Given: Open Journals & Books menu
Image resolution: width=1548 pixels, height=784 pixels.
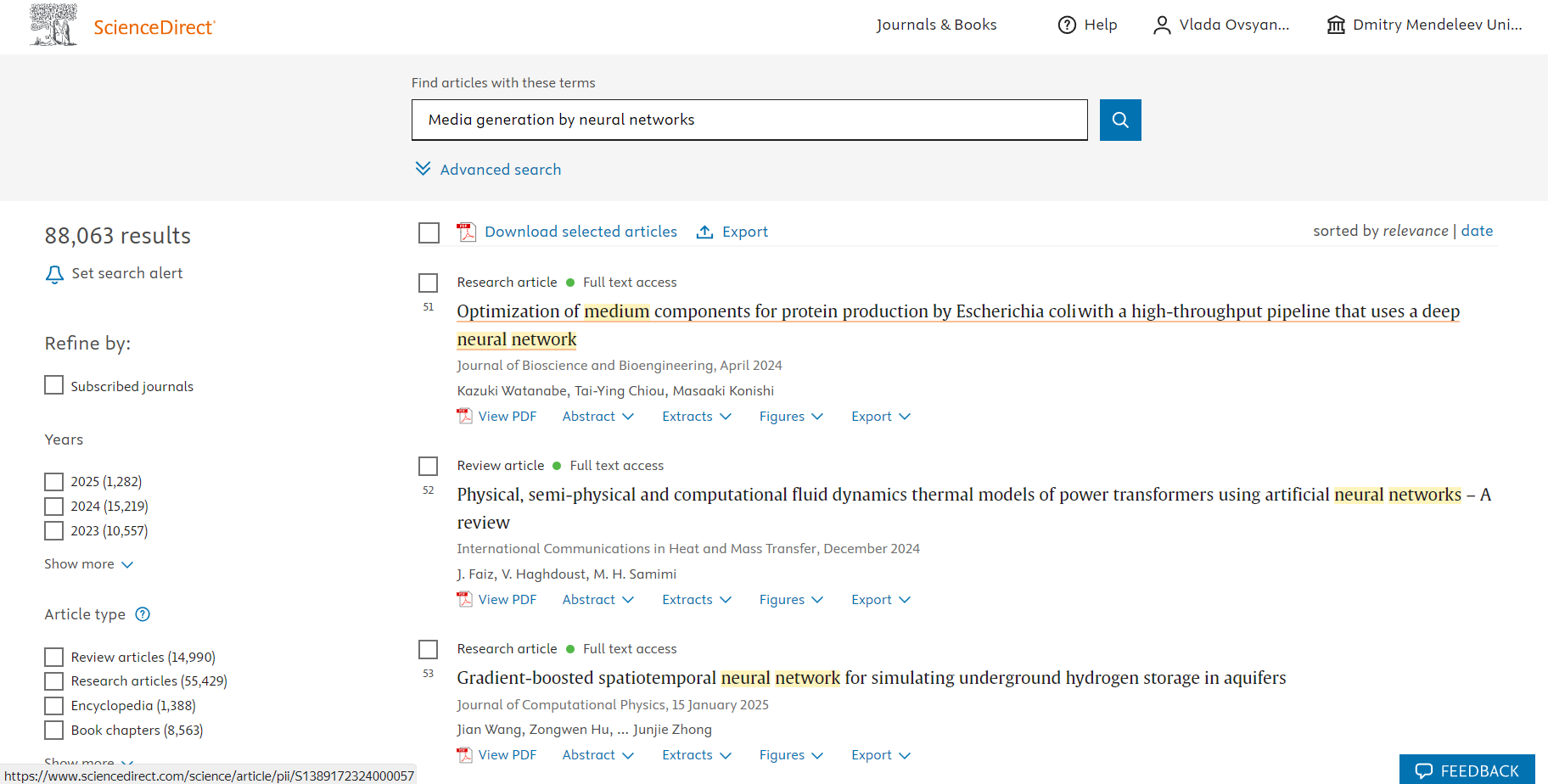Looking at the screenshot, I should [936, 25].
